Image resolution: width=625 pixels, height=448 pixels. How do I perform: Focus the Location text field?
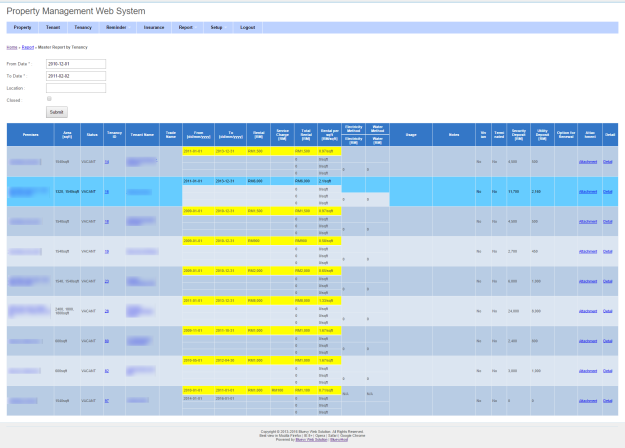(76, 88)
